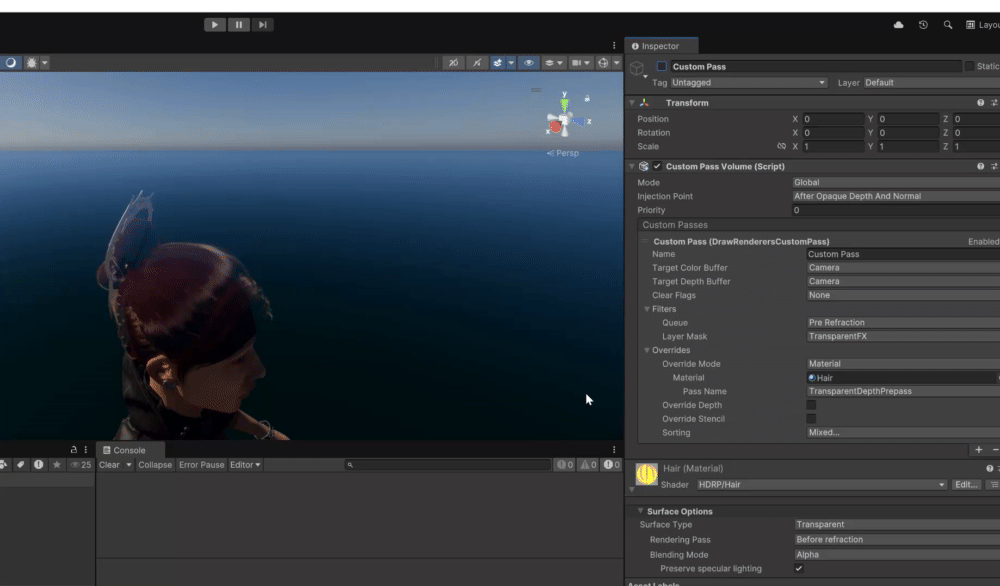
Task: Open Custom Pass Volume help icon
Action: coord(980,166)
